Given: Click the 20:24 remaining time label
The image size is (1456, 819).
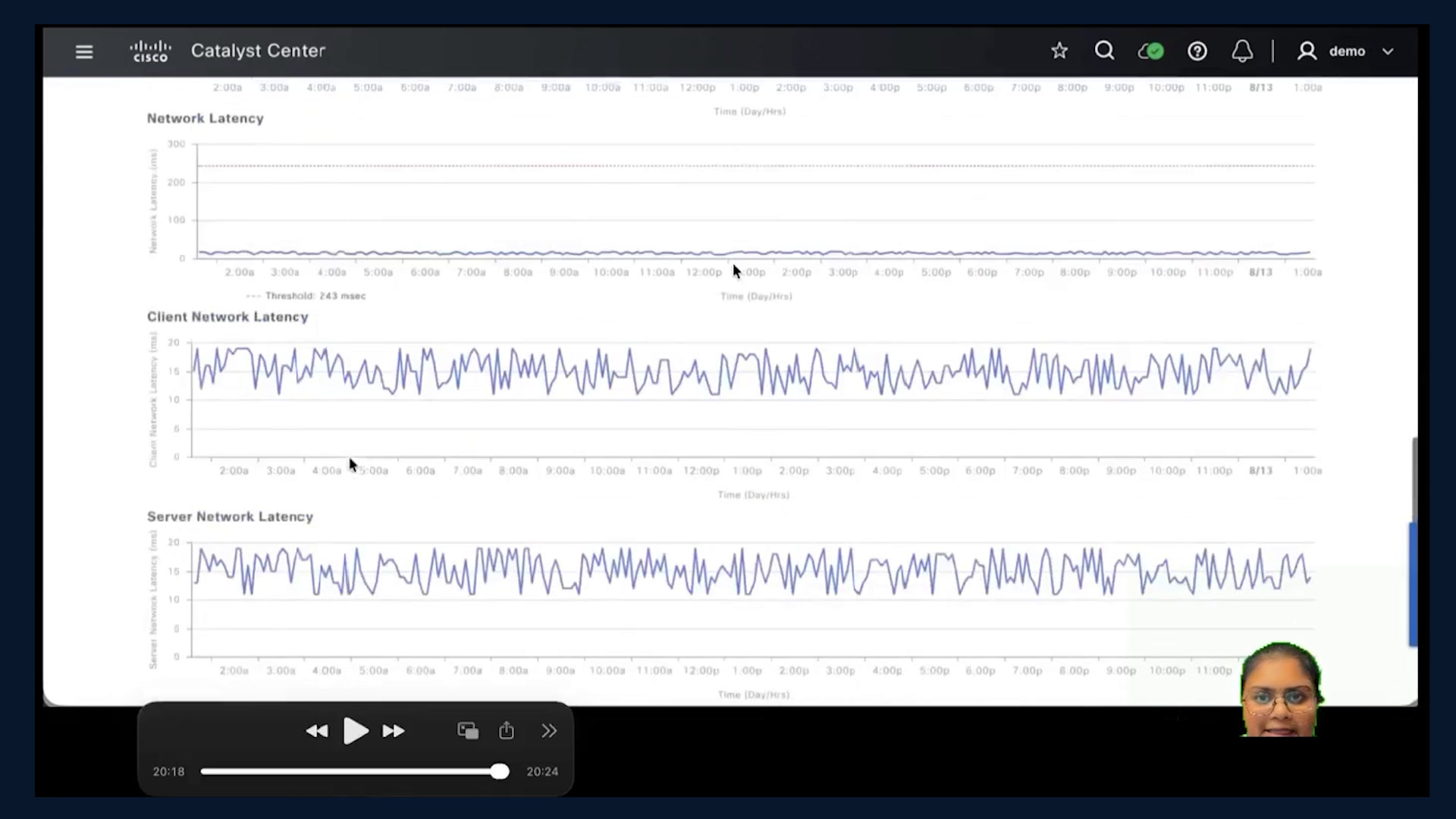Looking at the screenshot, I should (x=542, y=771).
